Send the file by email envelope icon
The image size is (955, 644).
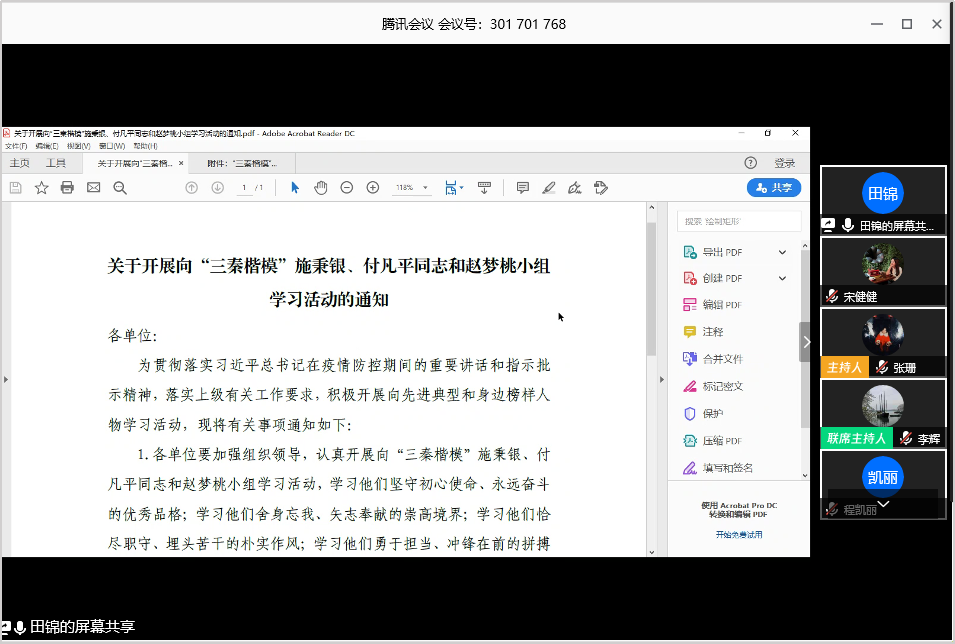[x=93, y=188]
